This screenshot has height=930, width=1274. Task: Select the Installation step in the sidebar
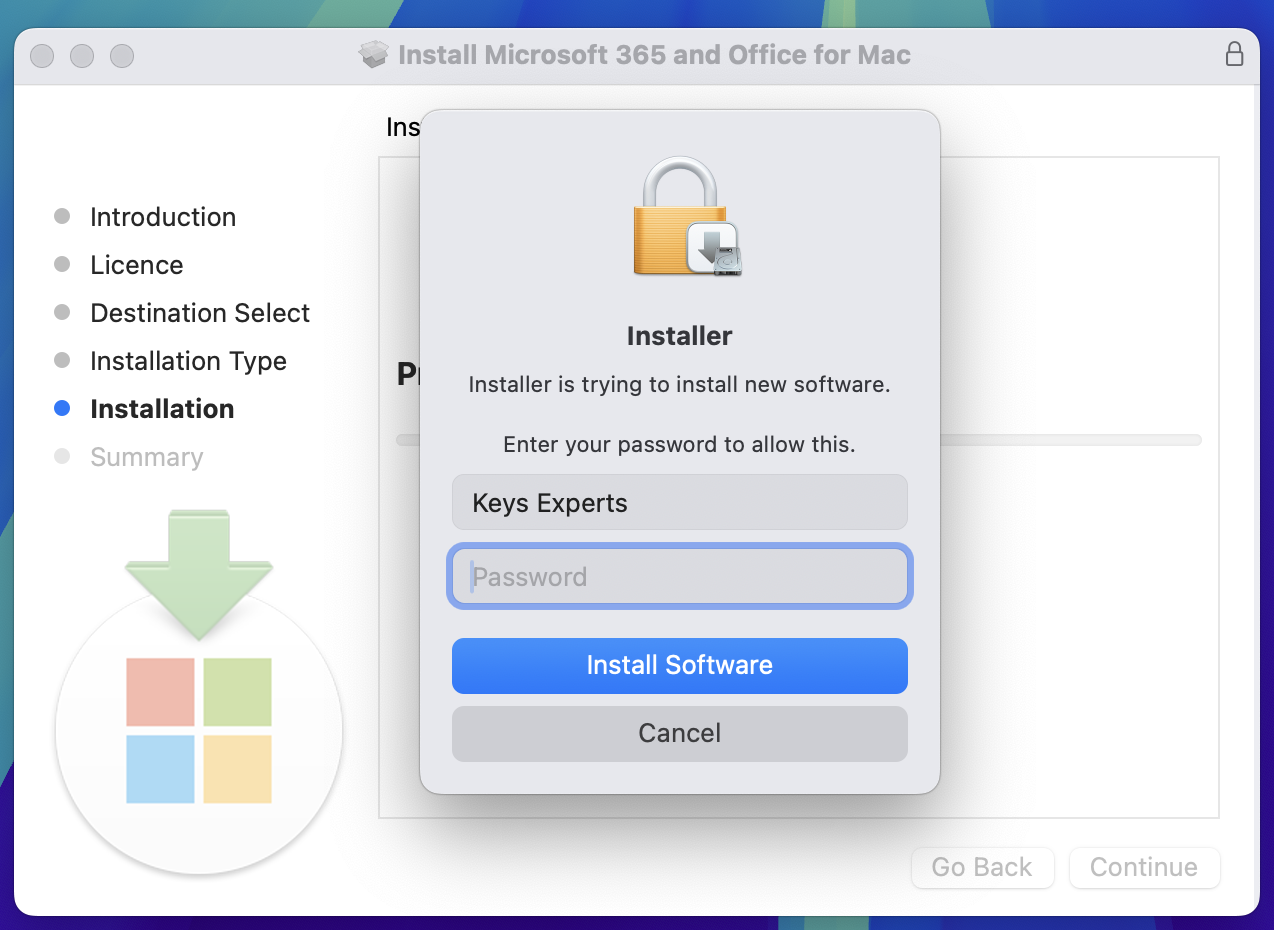pyautogui.click(x=162, y=409)
